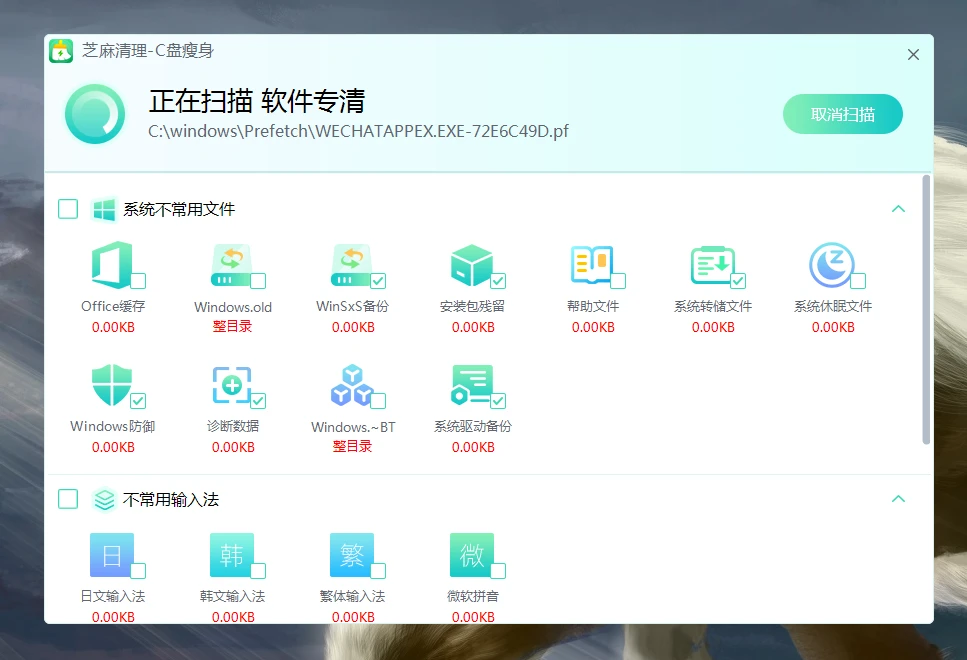Enable the Windows.~BT checkbox
967x660 pixels.
pyautogui.click(x=378, y=401)
